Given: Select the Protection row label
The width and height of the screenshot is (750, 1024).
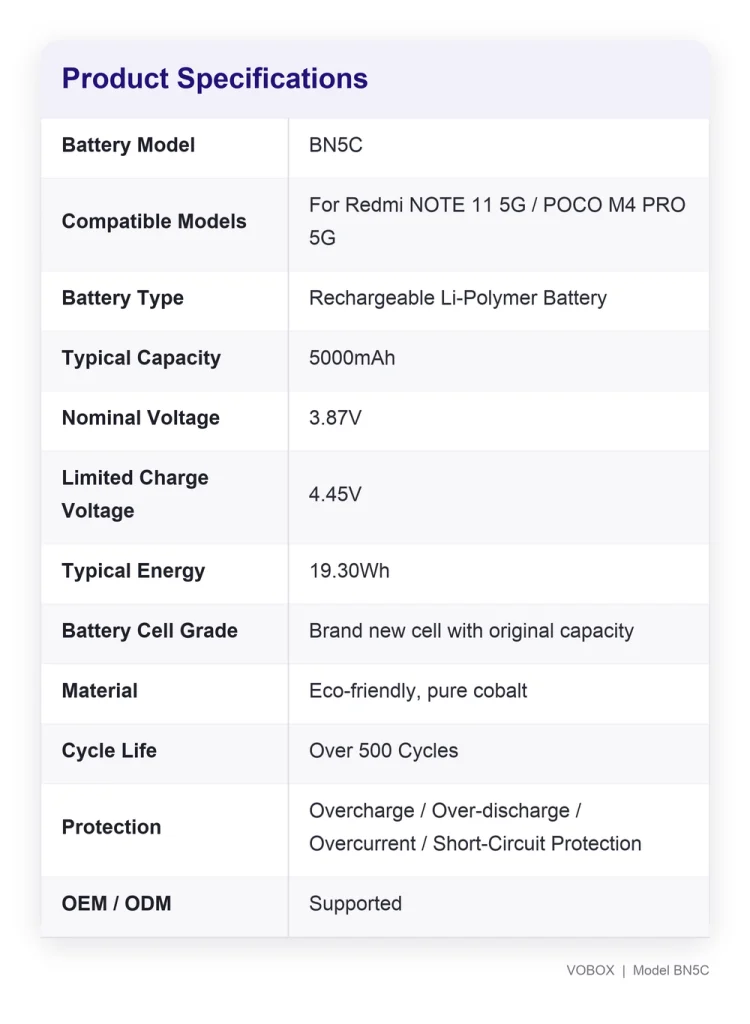Looking at the screenshot, I should [x=112, y=827].
